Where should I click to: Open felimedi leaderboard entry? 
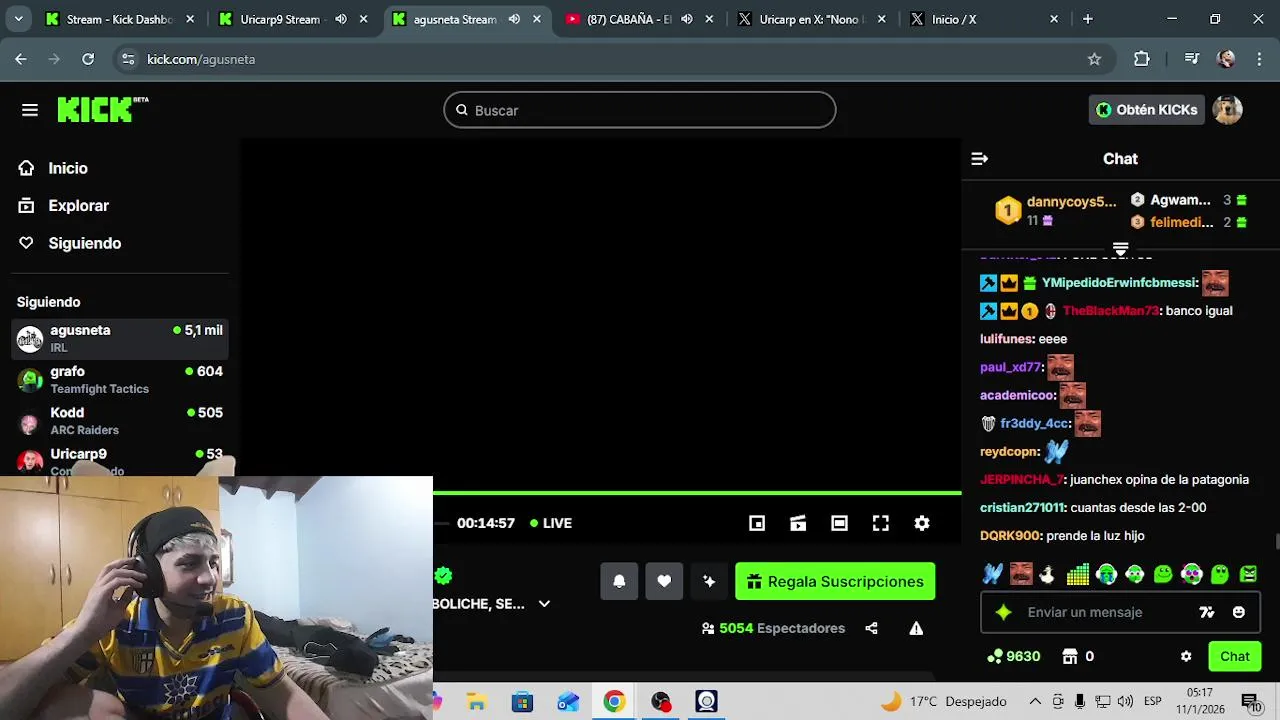[1189, 222]
